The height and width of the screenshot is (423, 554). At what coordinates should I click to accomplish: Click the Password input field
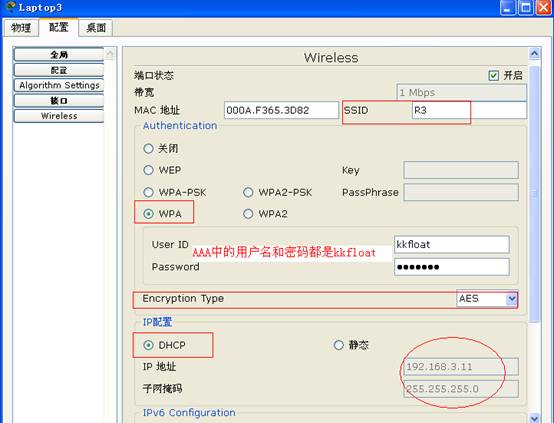pyautogui.click(x=452, y=267)
